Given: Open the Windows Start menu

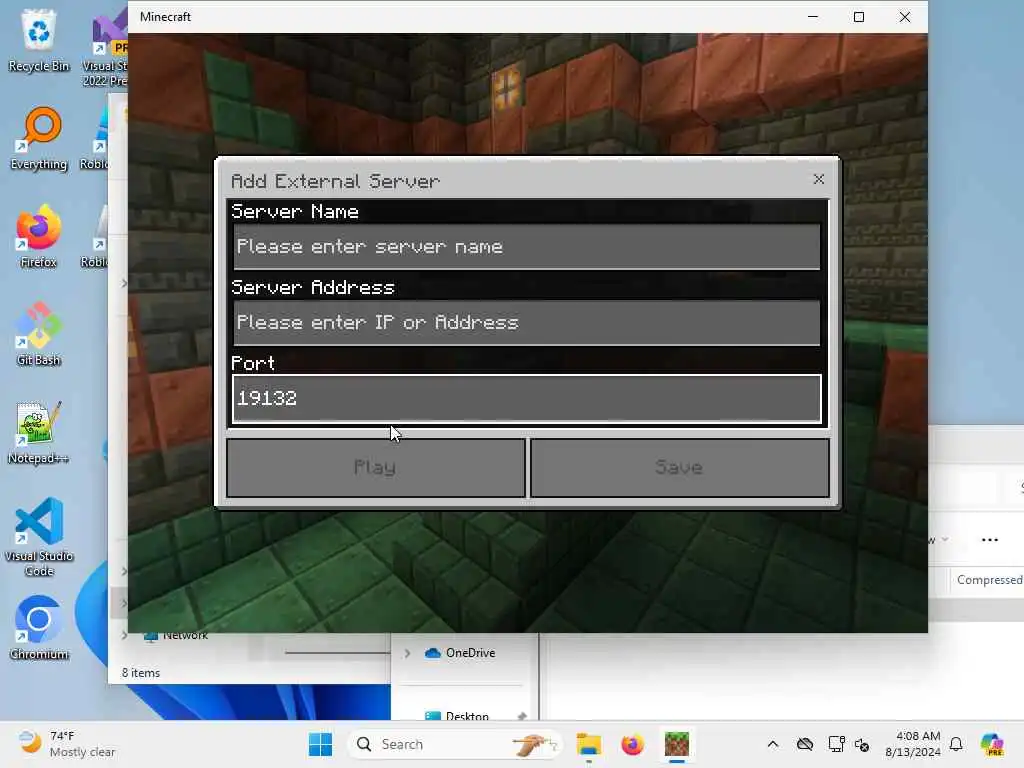Looking at the screenshot, I should (x=320, y=744).
